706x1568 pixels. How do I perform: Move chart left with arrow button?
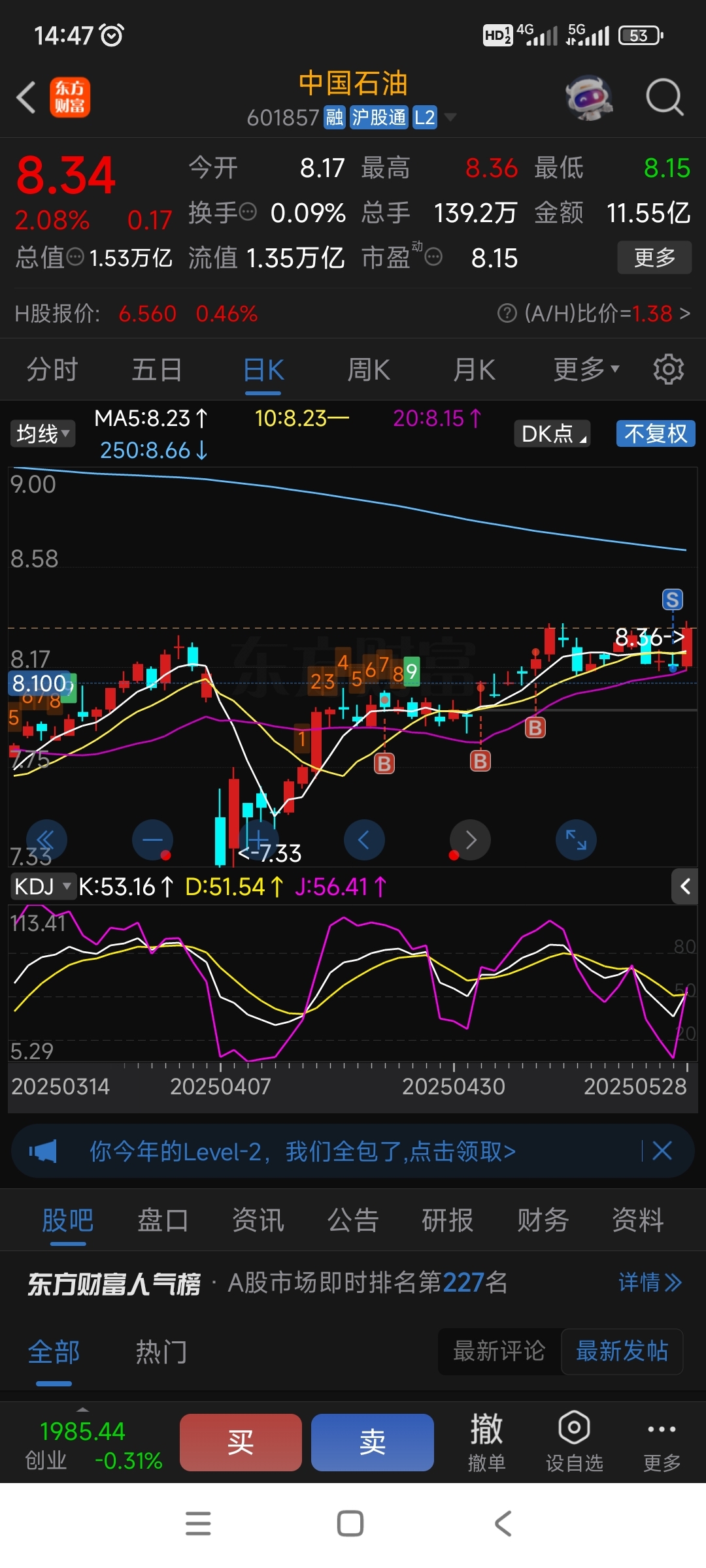(364, 840)
